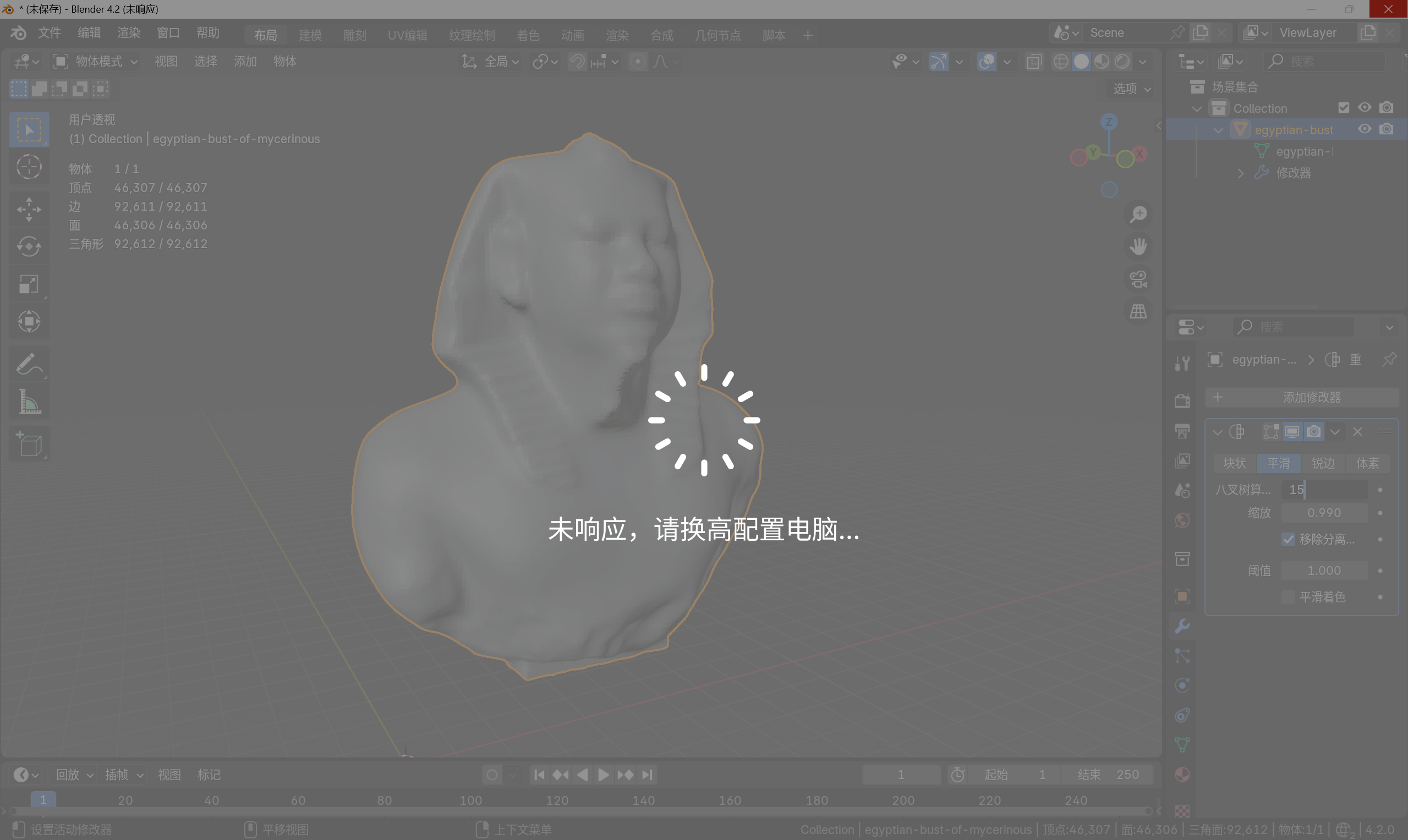Select 块状 remesh mode

[1235, 463]
